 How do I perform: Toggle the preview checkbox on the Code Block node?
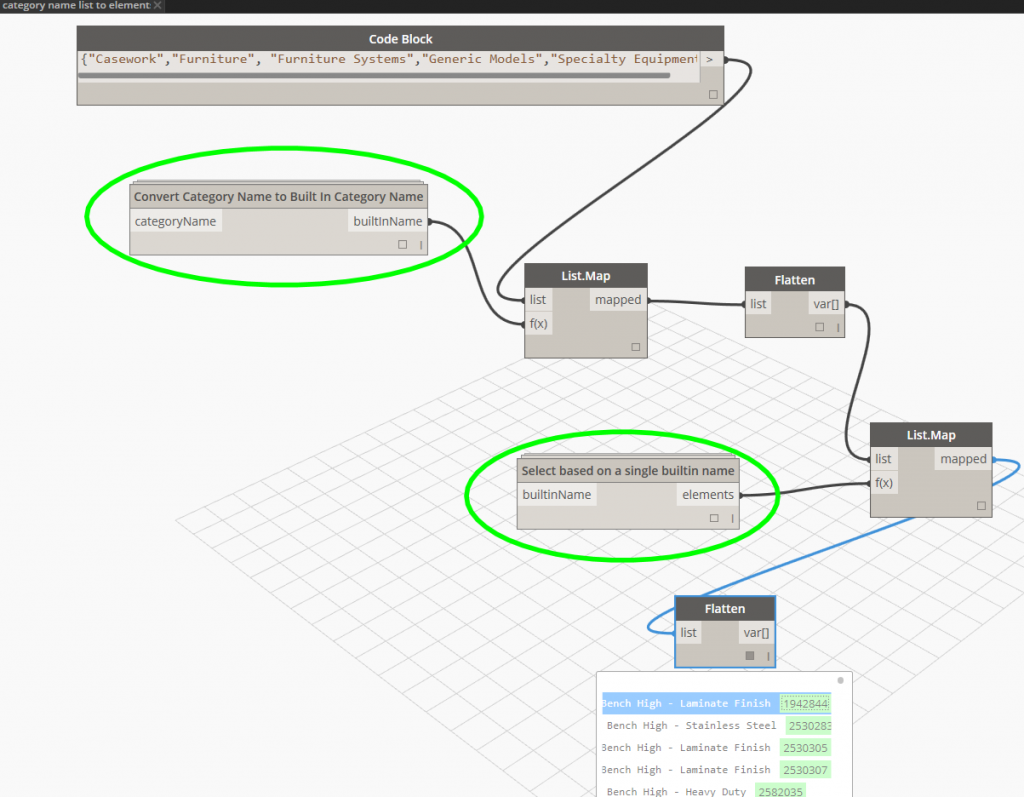[x=713, y=93]
